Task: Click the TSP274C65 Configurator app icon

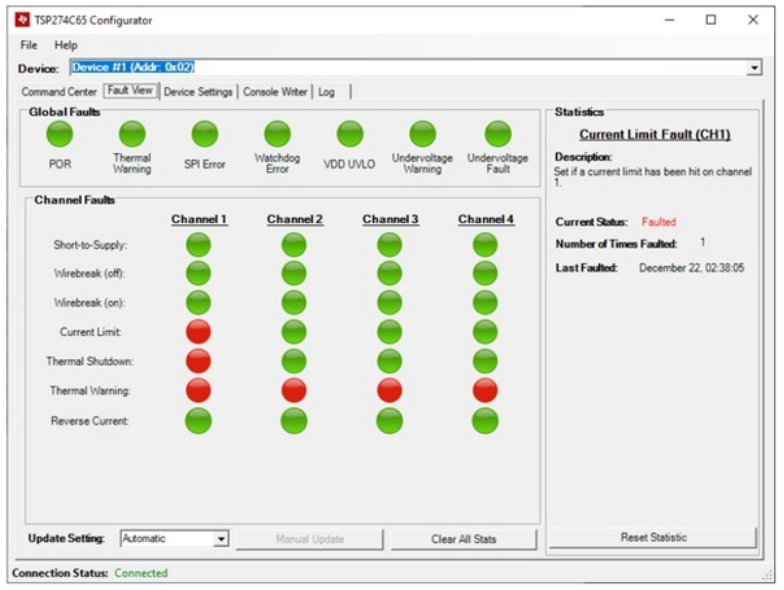Action: point(22,20)
